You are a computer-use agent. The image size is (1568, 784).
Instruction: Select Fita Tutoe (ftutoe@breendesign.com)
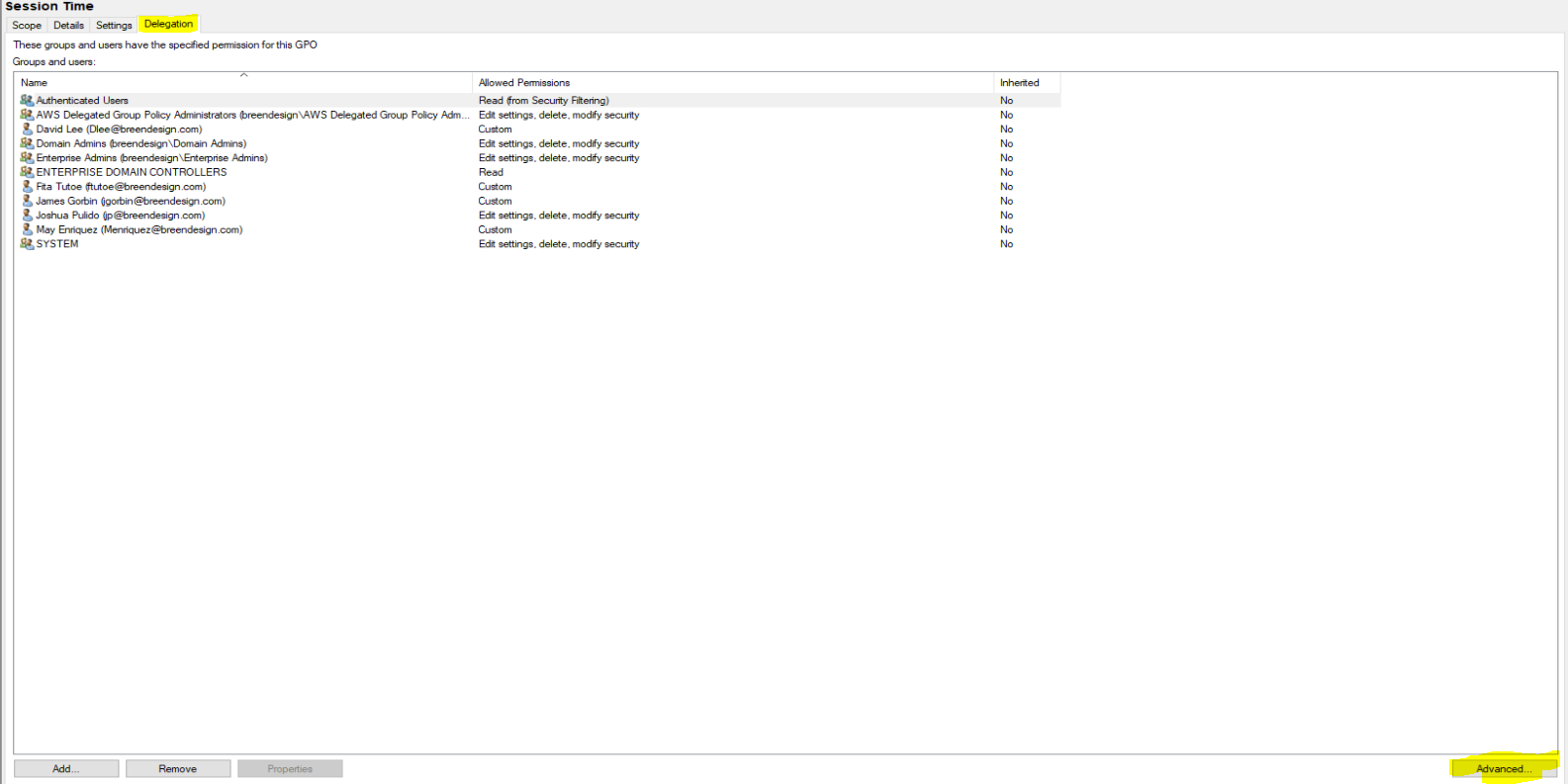click(x=121, y=186)
